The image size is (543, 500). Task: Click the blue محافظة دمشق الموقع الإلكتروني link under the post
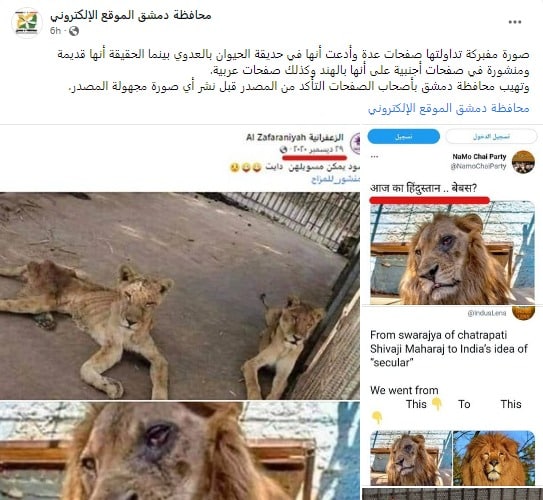pos(448,108)
